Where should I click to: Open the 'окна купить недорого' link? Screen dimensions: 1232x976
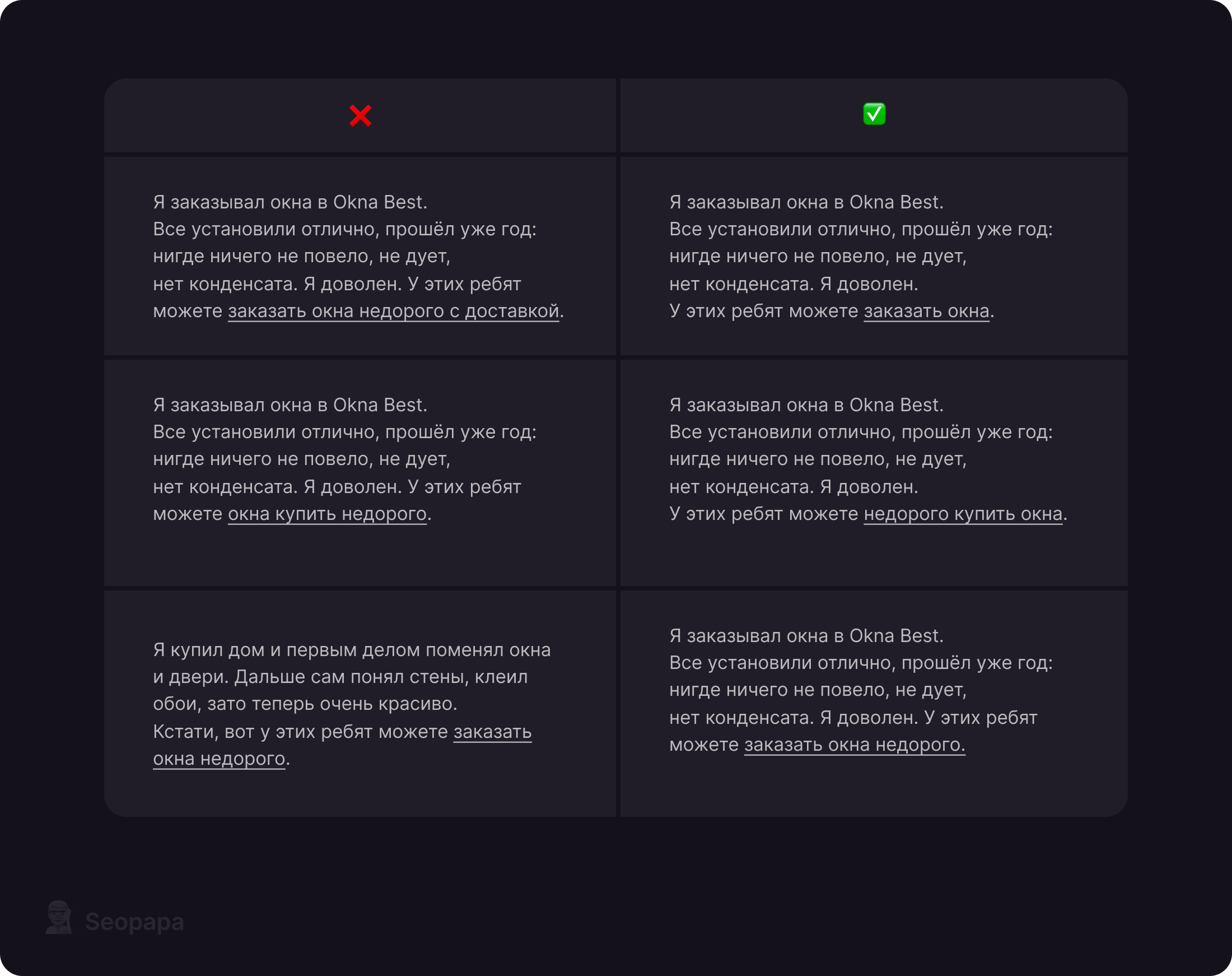326,514
